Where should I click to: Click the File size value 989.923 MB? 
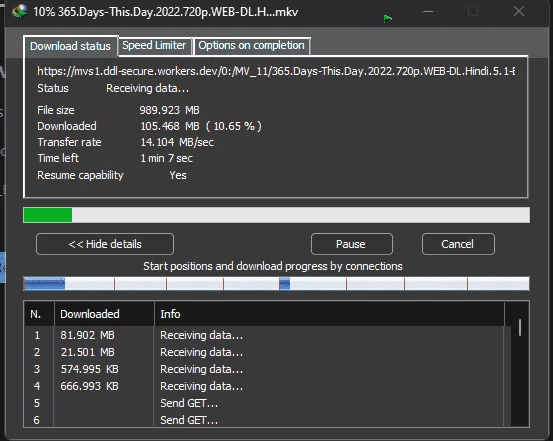[169, 110]
